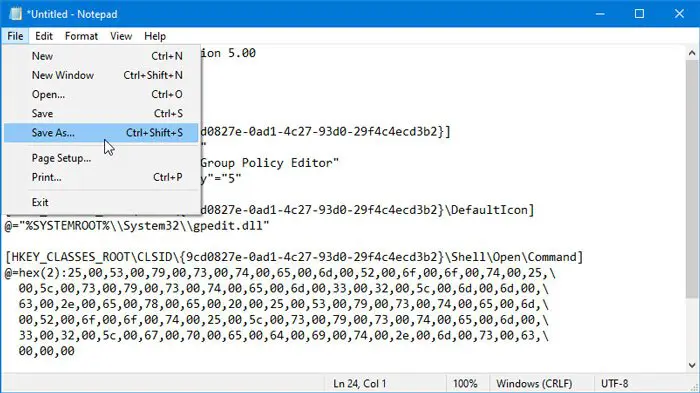Screen dimensions: 700x393
Task: Click the Notepad app icon in title bar
Action: click(x=16, y=14)
